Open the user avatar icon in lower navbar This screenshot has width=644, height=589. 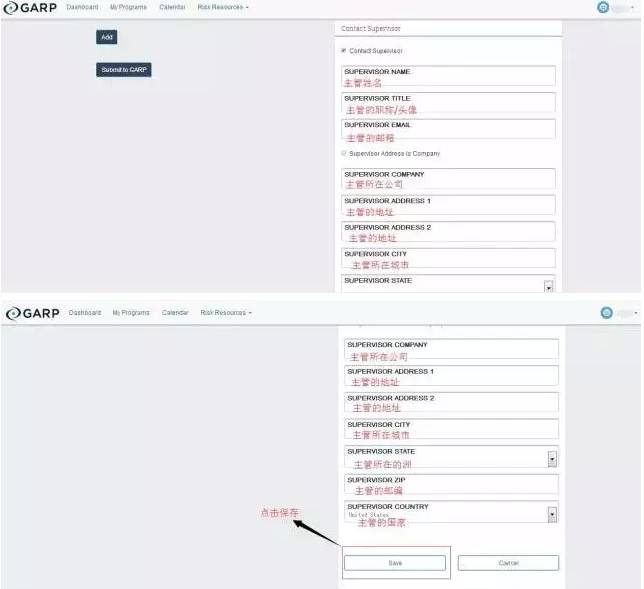[606, 313]
